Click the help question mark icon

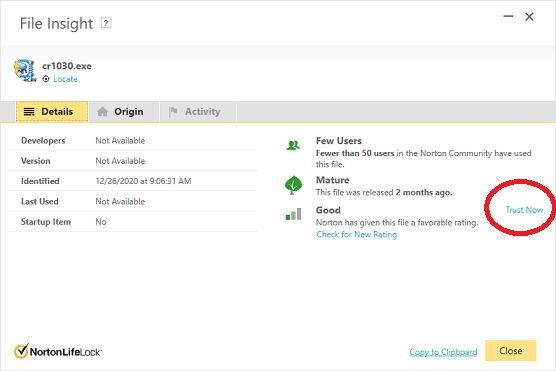[x=106, y=23]
